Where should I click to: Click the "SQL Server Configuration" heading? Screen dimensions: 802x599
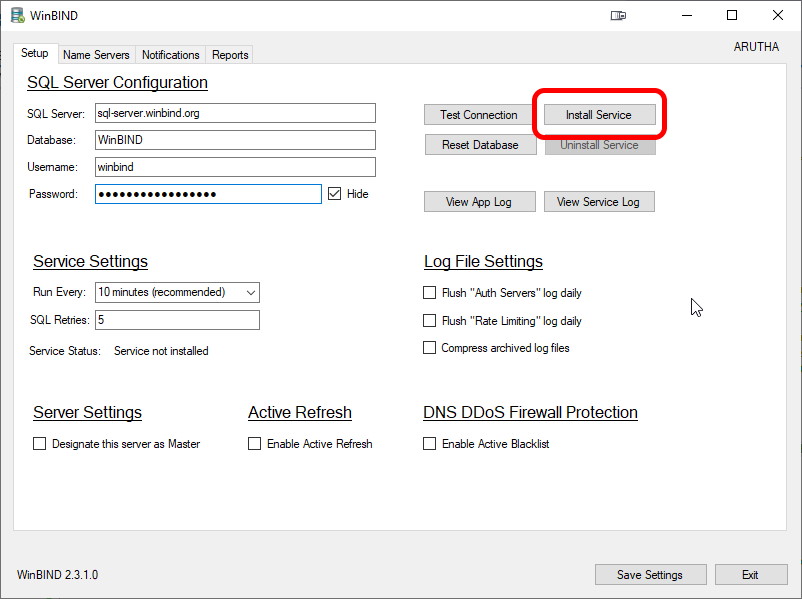[x=117, y=82]
